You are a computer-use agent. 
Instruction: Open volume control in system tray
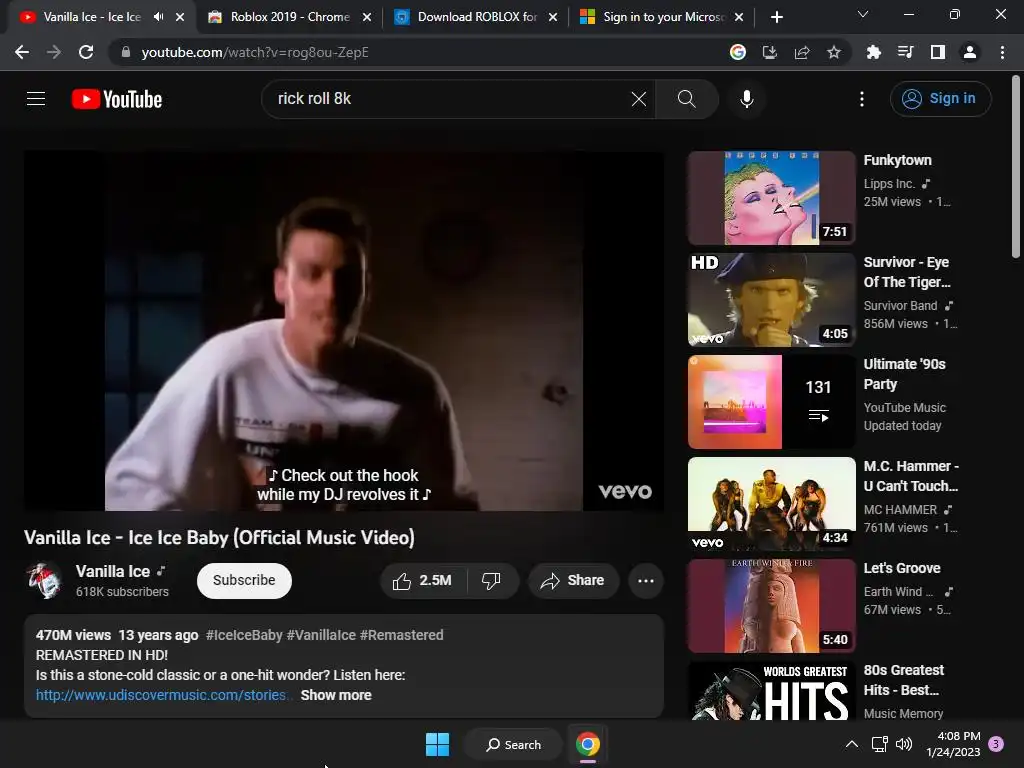[904, 744]
